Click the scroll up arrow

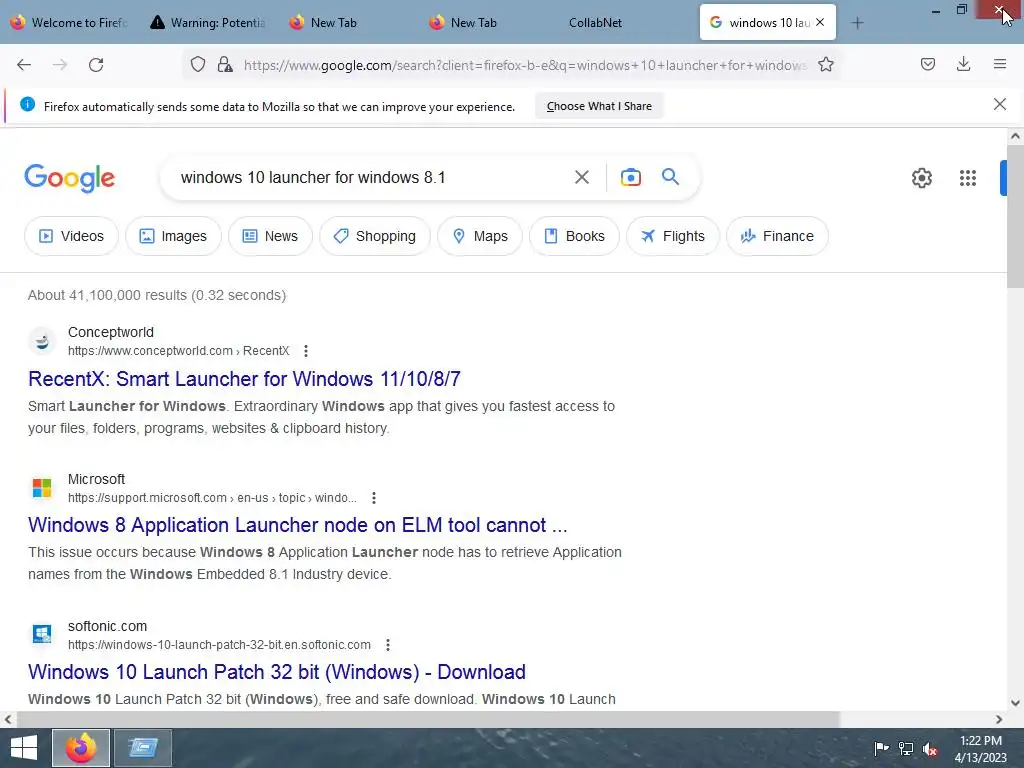tap(1015, 136)
